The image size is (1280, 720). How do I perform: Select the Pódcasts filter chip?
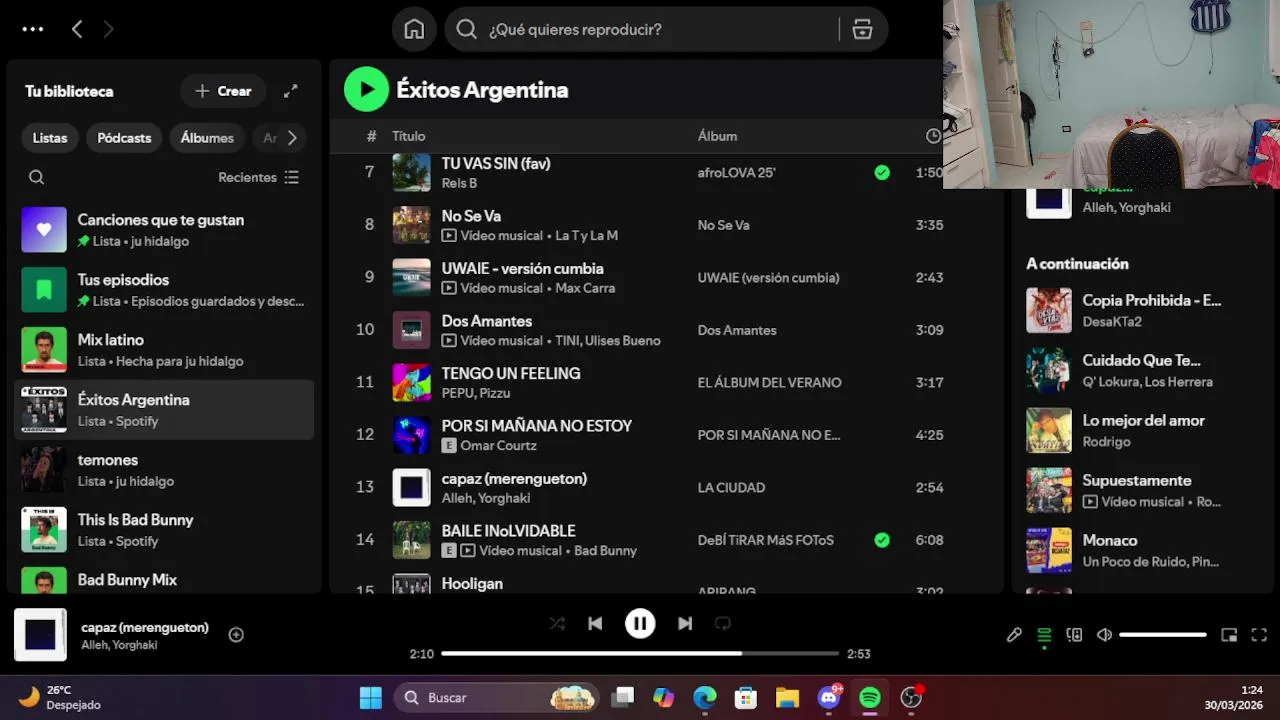pyautogui.click(x=124, y=138)
